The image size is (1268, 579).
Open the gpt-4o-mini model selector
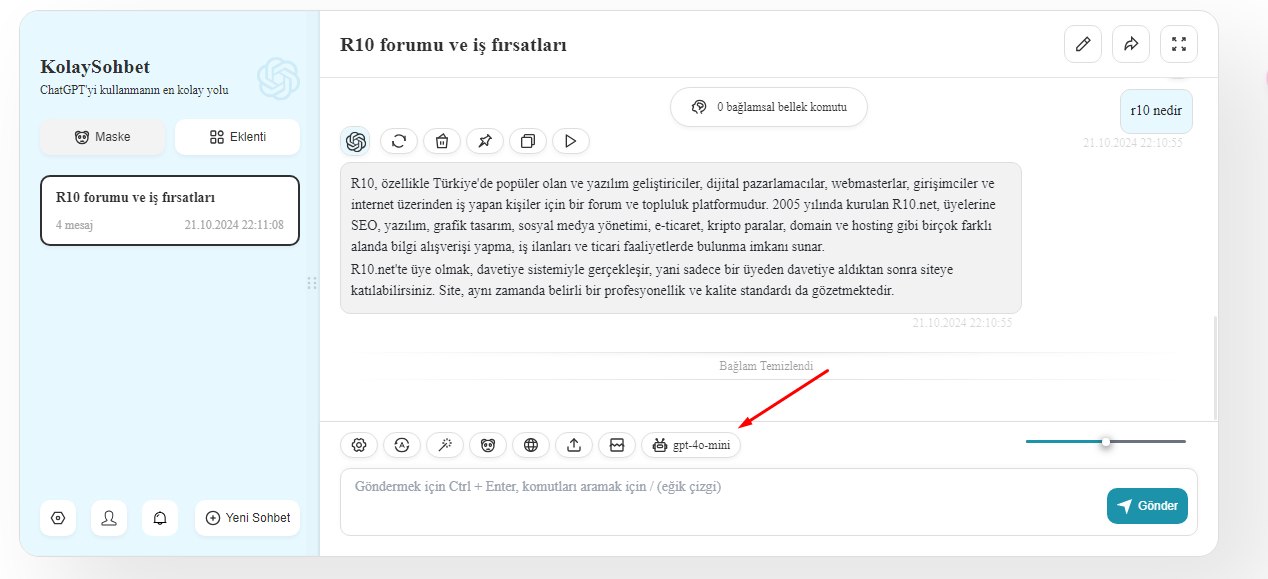(x=691, y=445)
